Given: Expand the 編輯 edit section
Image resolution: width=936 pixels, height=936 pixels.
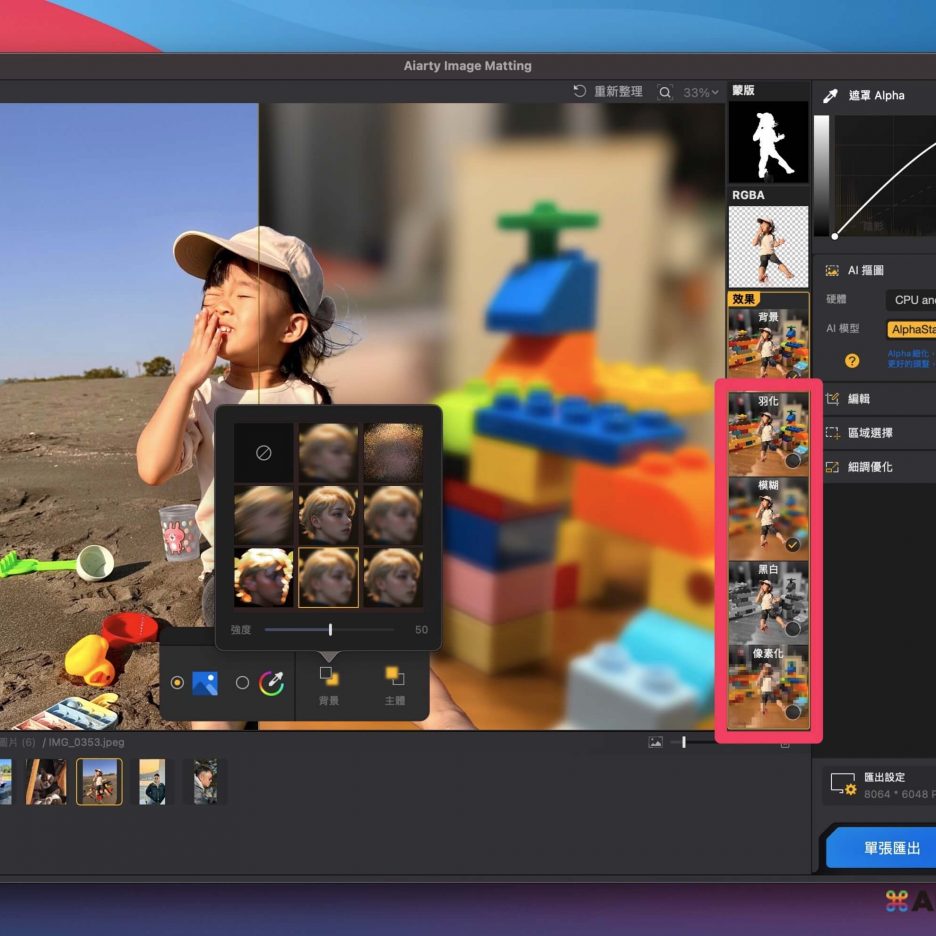Looking at the screenshot, I should tap(858, 399).
